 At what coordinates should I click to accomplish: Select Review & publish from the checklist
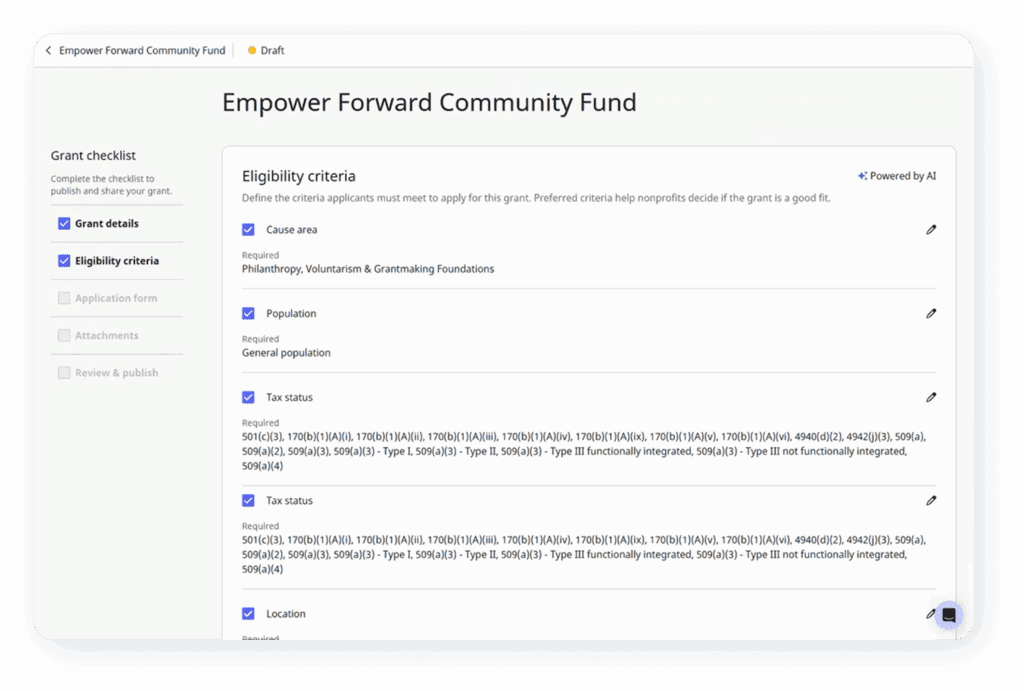(x=115, y=372)
